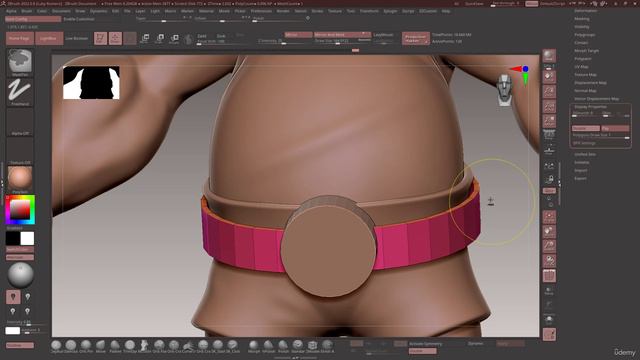Open the Document menu
Viewport: 640px width, 360px height.
point(61,11)
